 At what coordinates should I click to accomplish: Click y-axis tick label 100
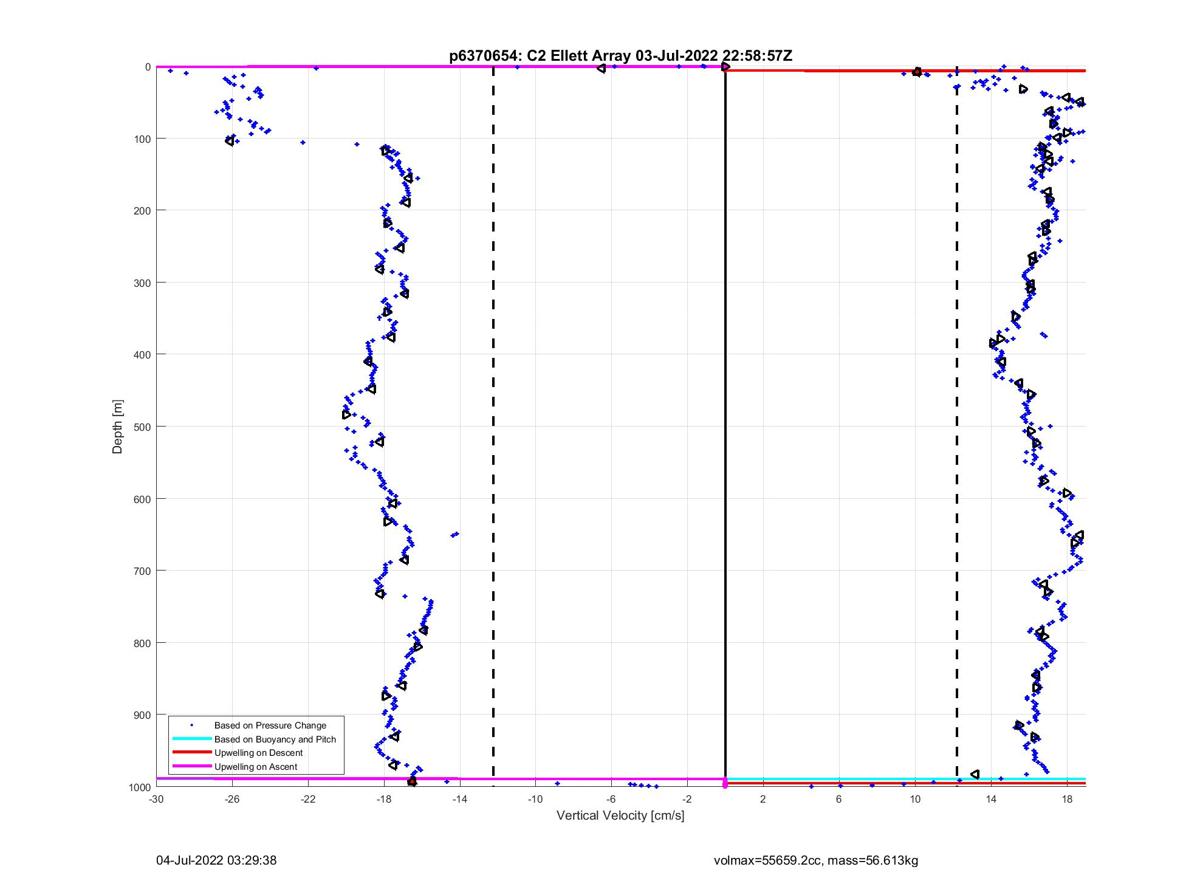(141, 139)
